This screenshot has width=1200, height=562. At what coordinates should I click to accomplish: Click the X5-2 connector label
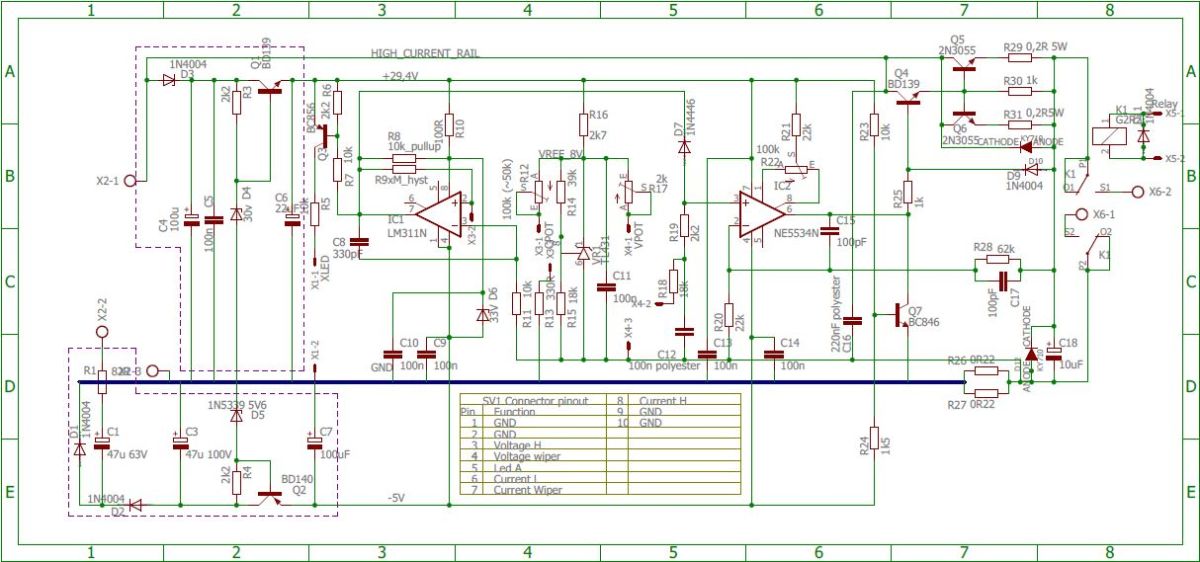(x=1176, y=159)
